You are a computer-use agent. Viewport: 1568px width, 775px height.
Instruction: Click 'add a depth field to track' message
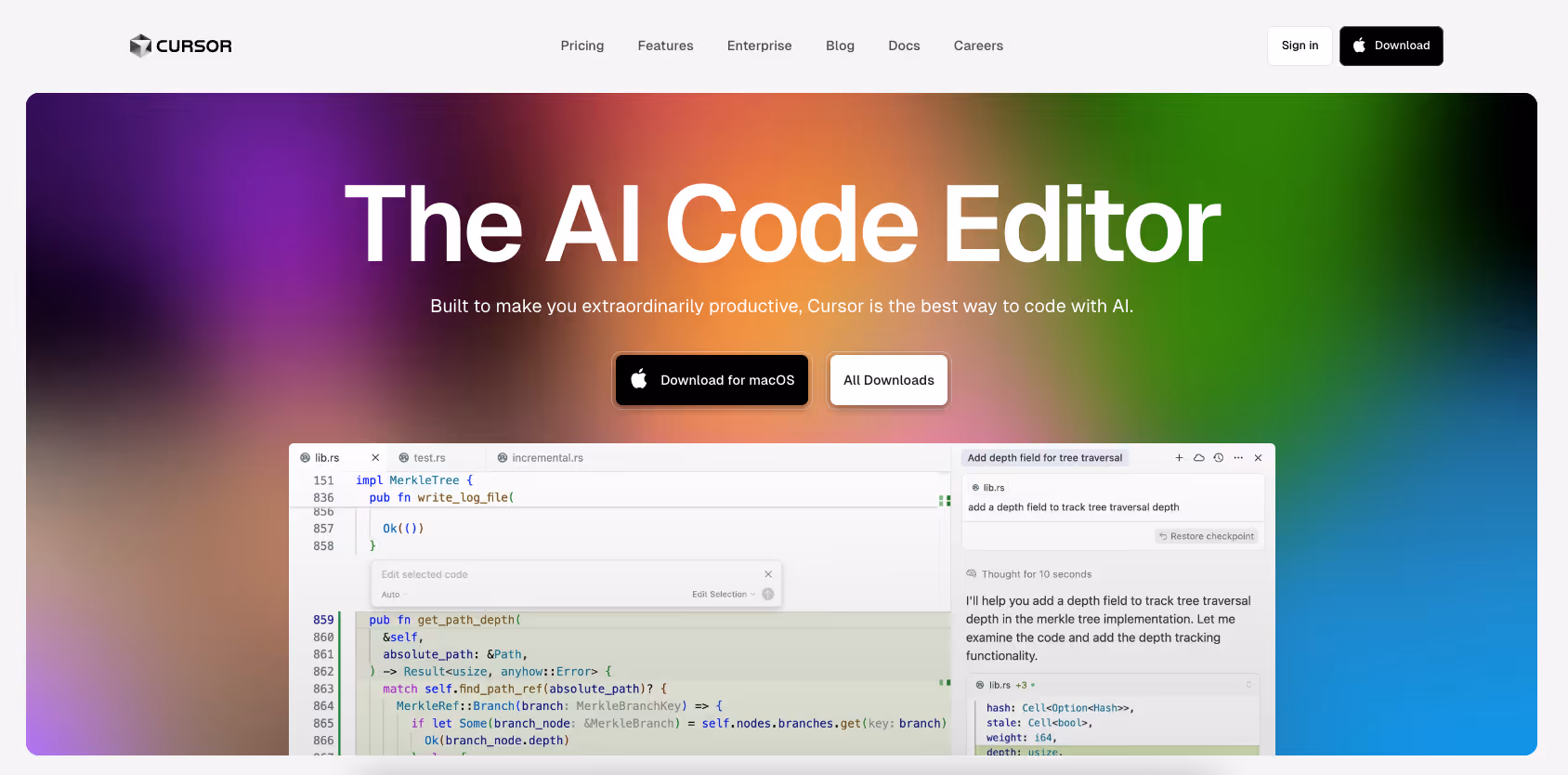coord(1073,507)
